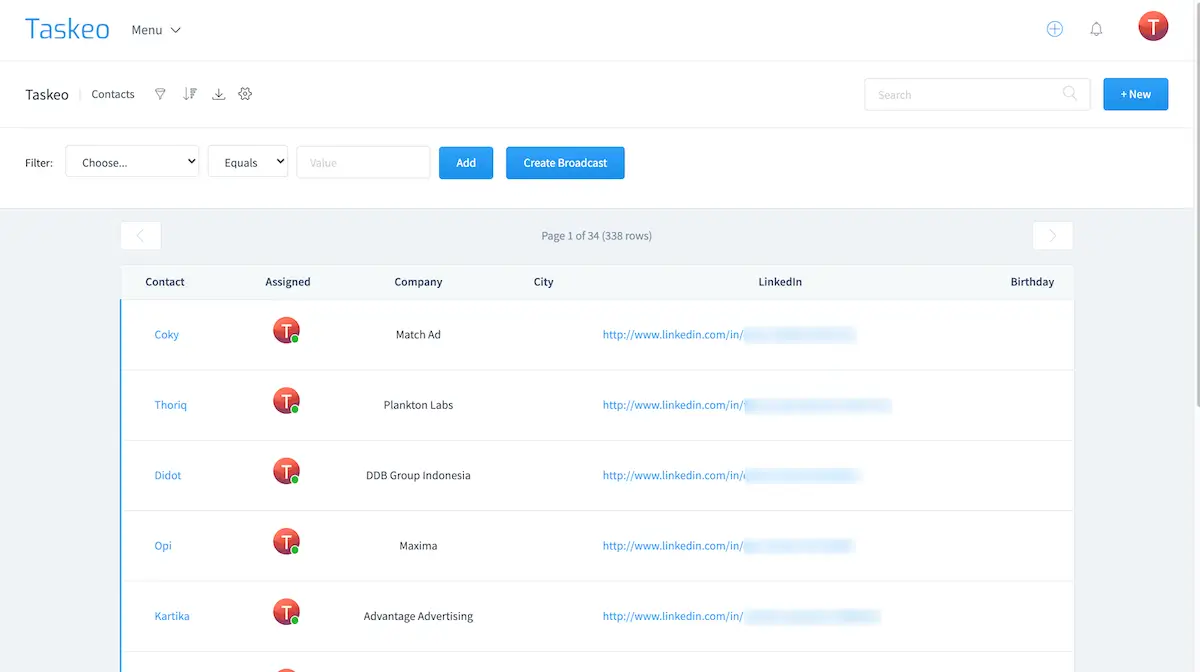Click the filter Value input field
1200x672 pixels.
[363, 162]
